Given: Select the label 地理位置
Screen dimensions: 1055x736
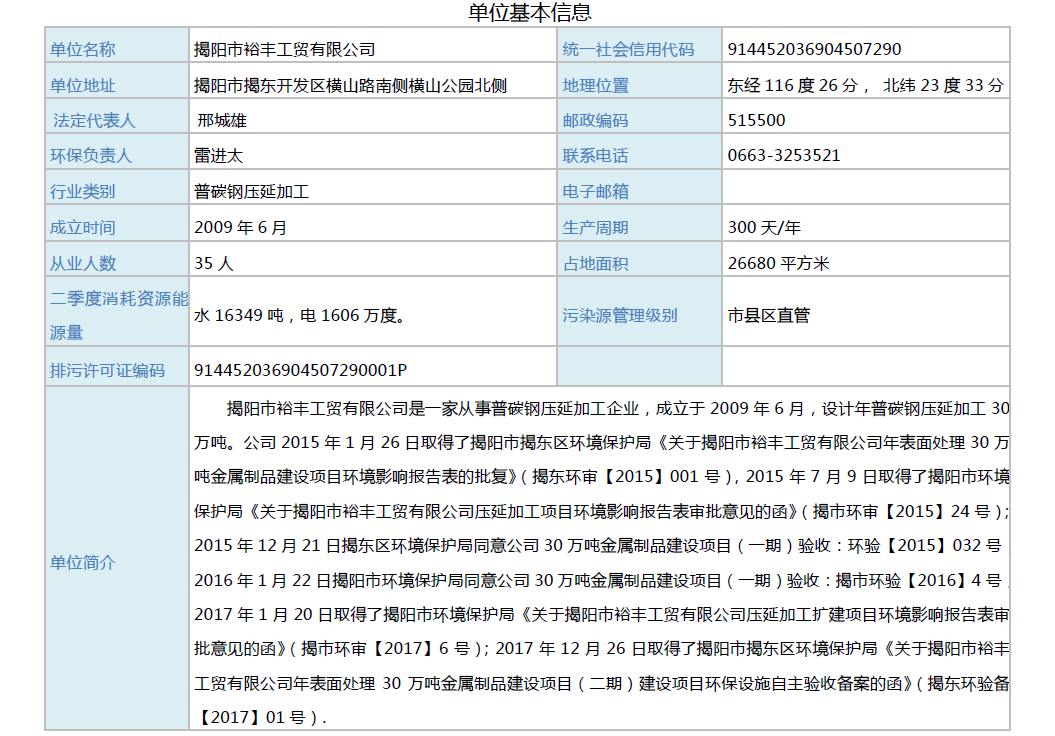Looking at the screenshot, I should pyautogui.click(x=595, y=85).
